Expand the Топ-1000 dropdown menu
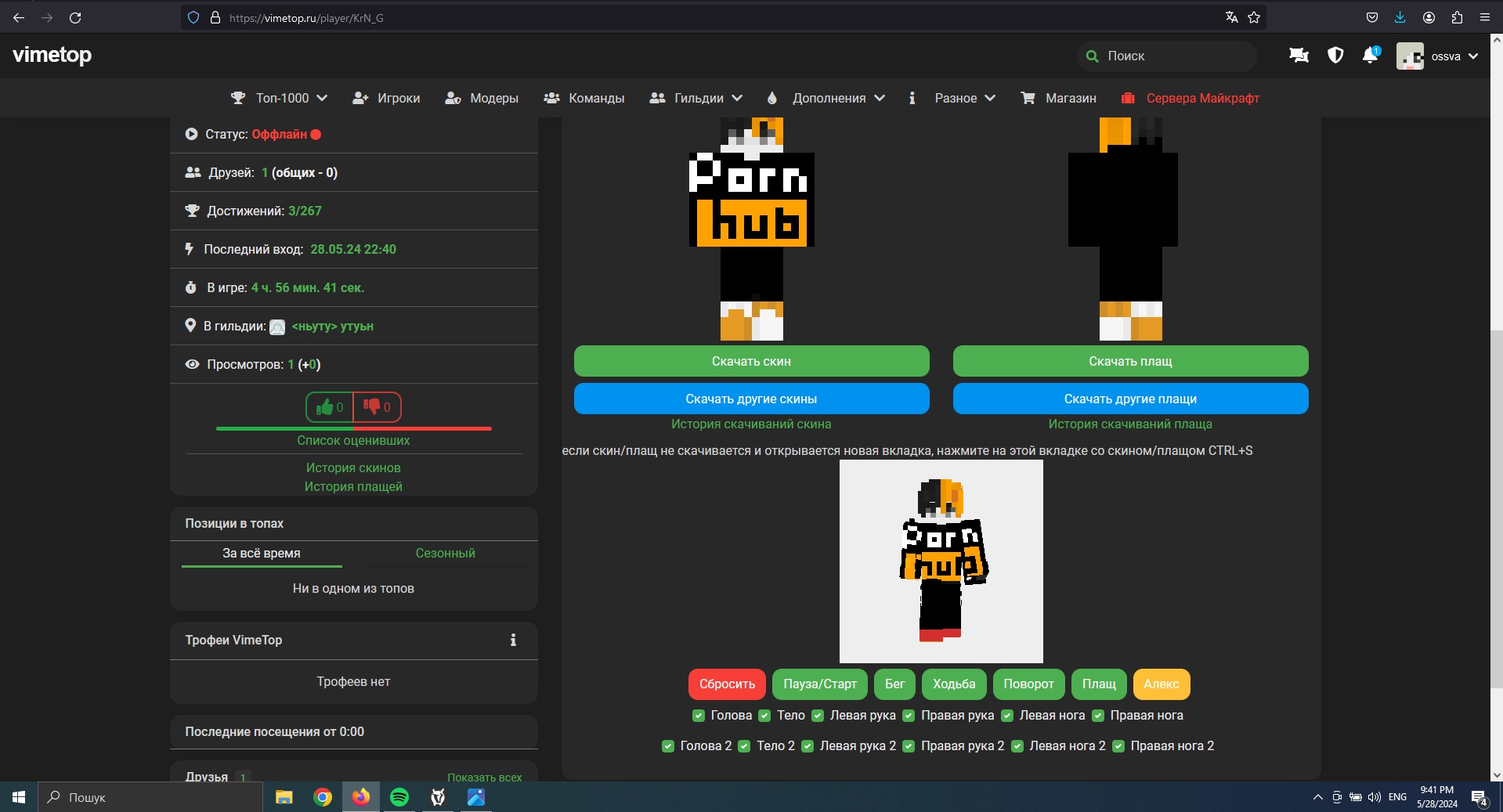Image resolution: width=1503 pixels, height=812 pixels. click(x=280, y=98)
